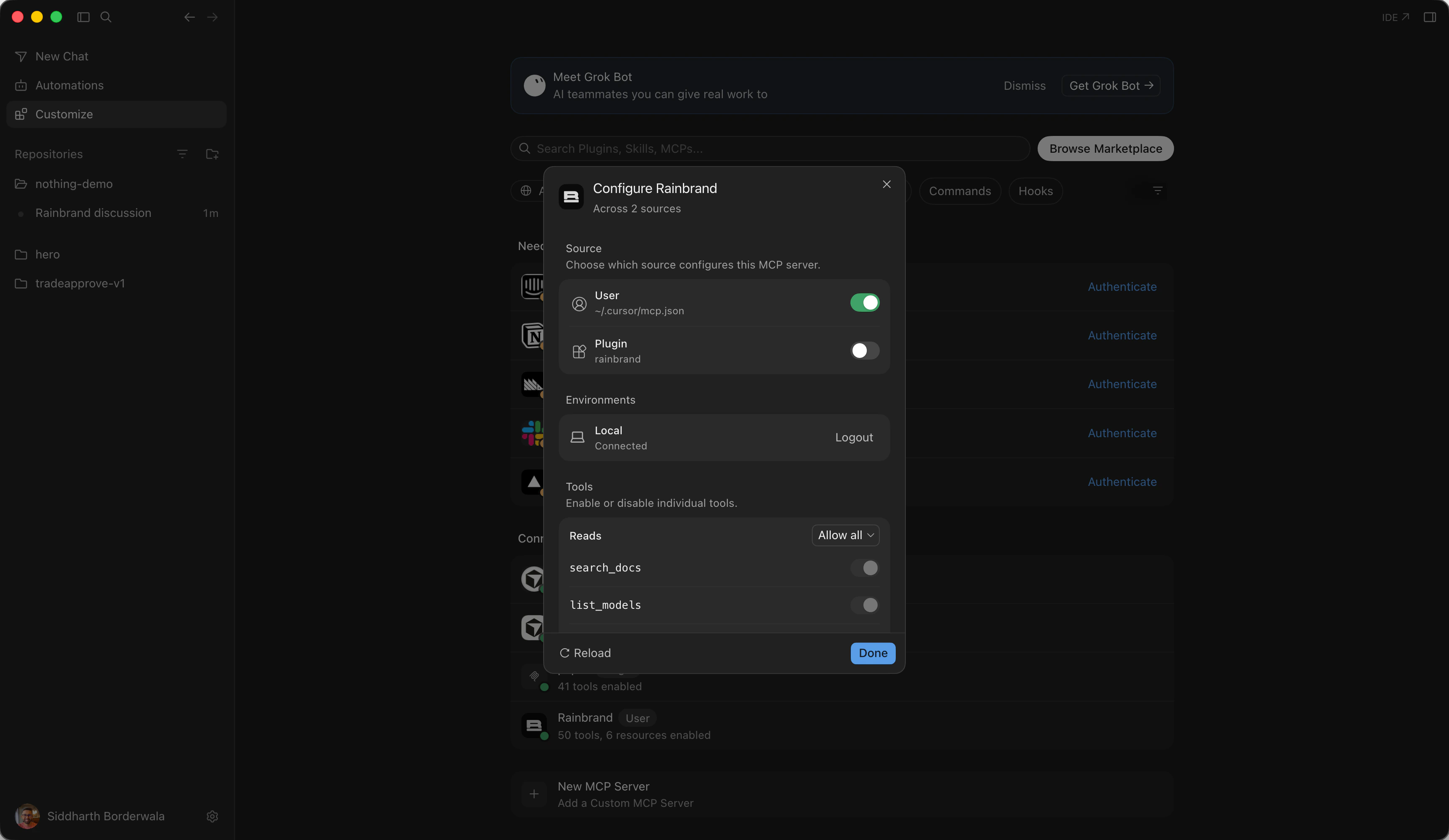The height and width of the screenshot is (840, 1449).
Task: Click the filter icon beside Hooks
Action: click(x=1158, y=190)
